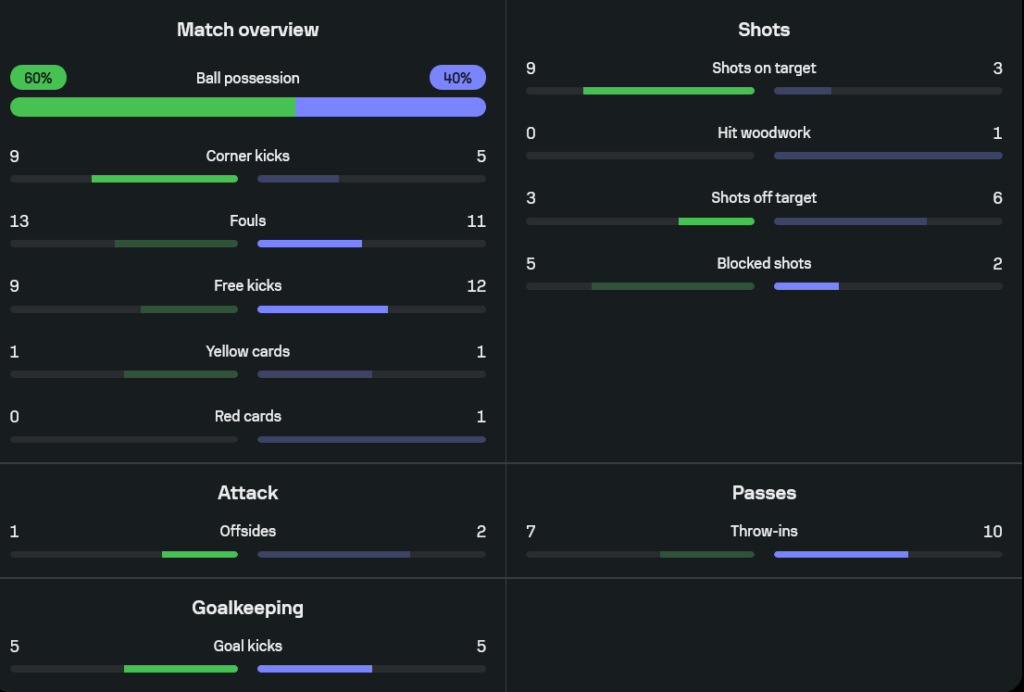Image resolution: width=1024 pixels, height=692 pixels.
Task: Click the Red cards stat label
Action: 248,417
